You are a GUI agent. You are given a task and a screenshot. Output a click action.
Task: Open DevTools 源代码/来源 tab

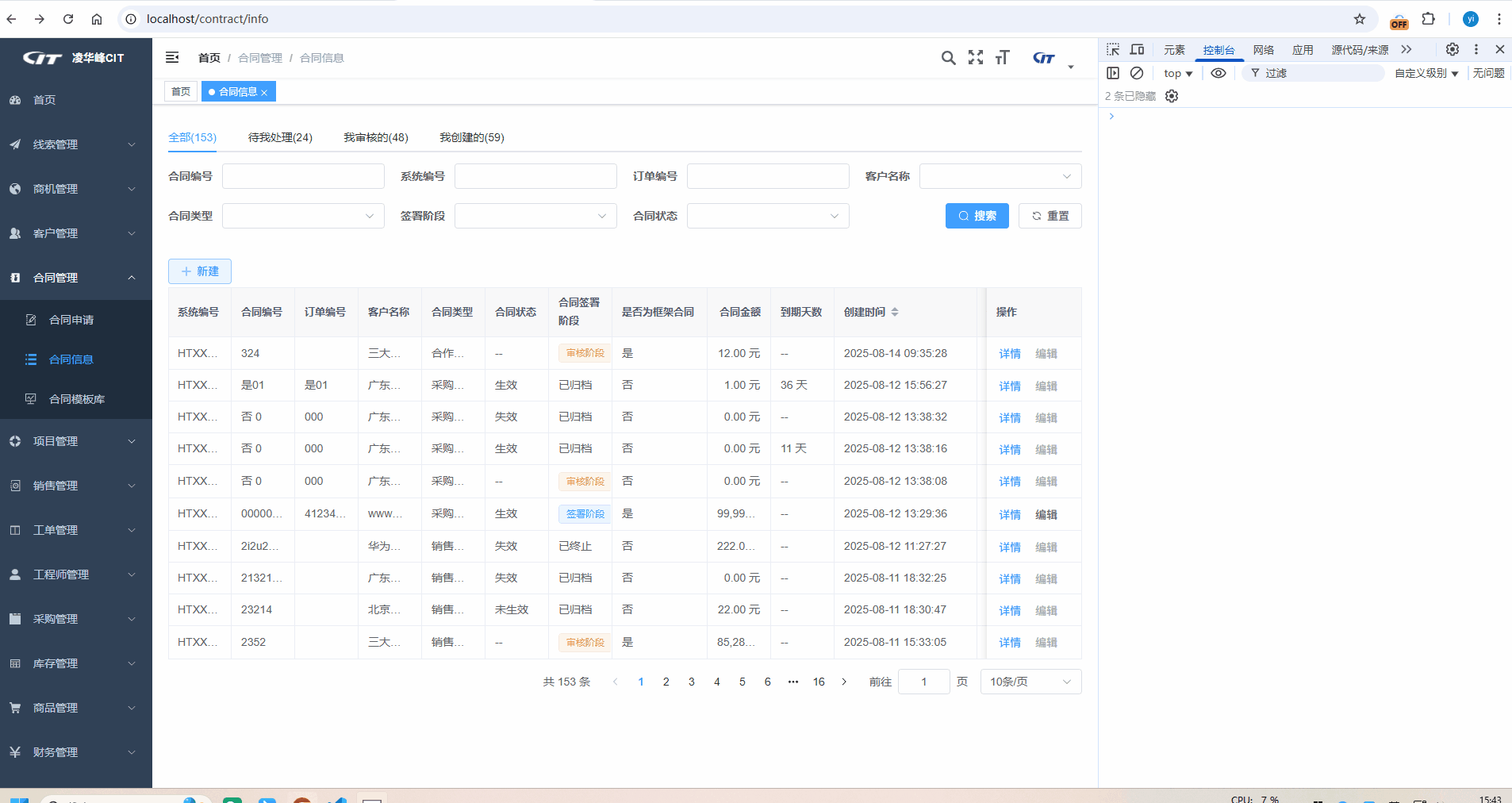click(x=1360, y=50)
